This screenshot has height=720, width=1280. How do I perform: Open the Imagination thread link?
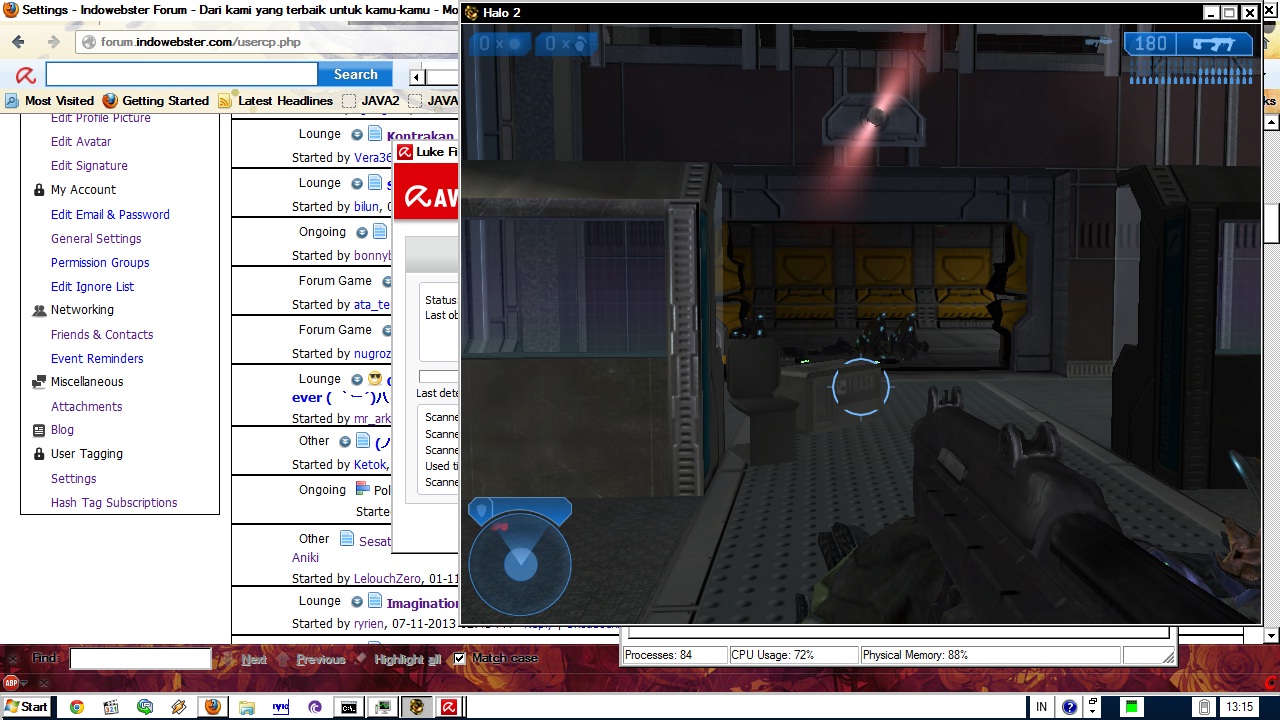click(x=423, y=603)
